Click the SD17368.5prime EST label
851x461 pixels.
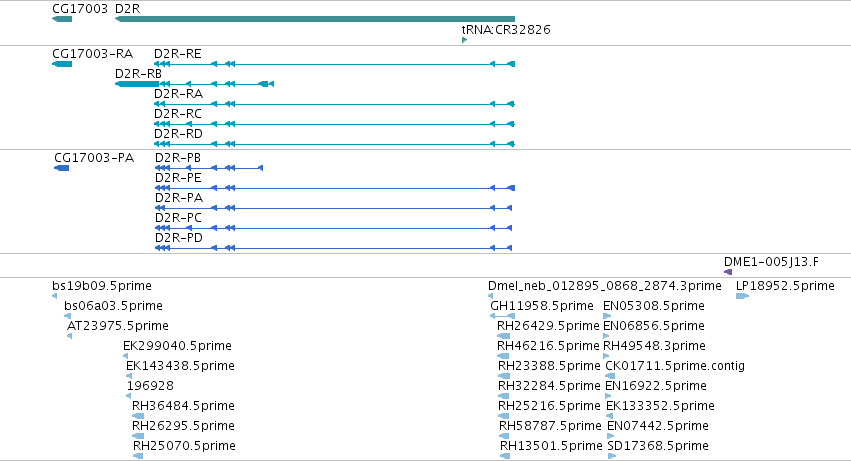[658, 446]
